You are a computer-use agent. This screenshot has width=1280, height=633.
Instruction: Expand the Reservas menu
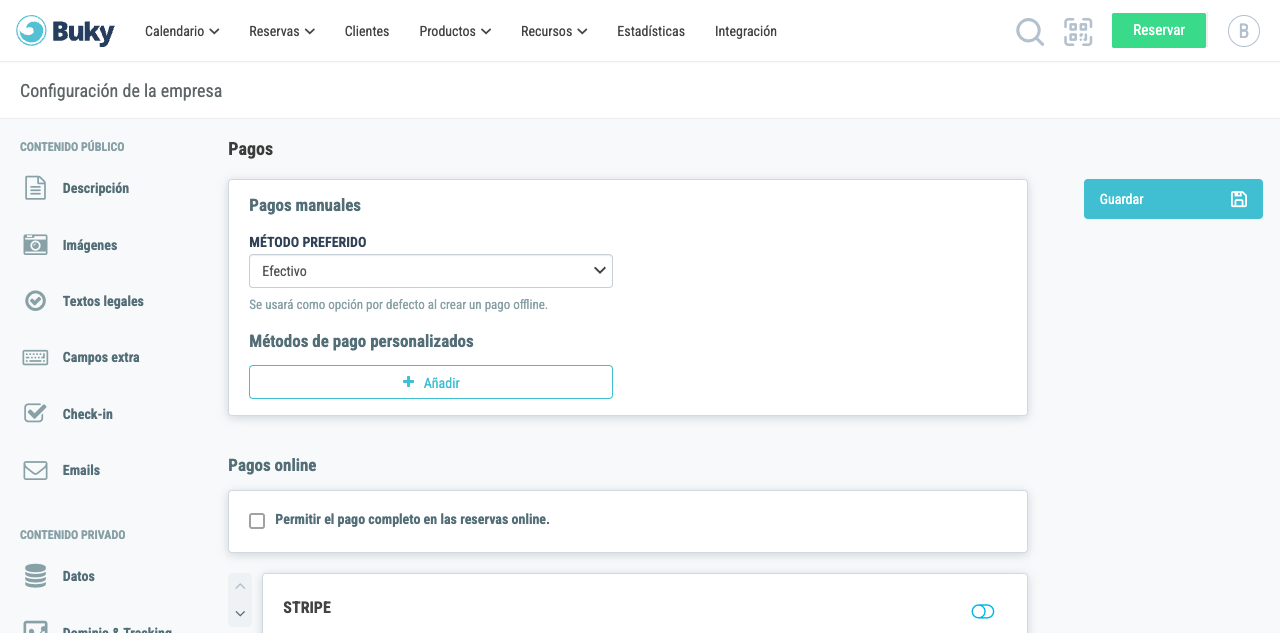point(282,31)
